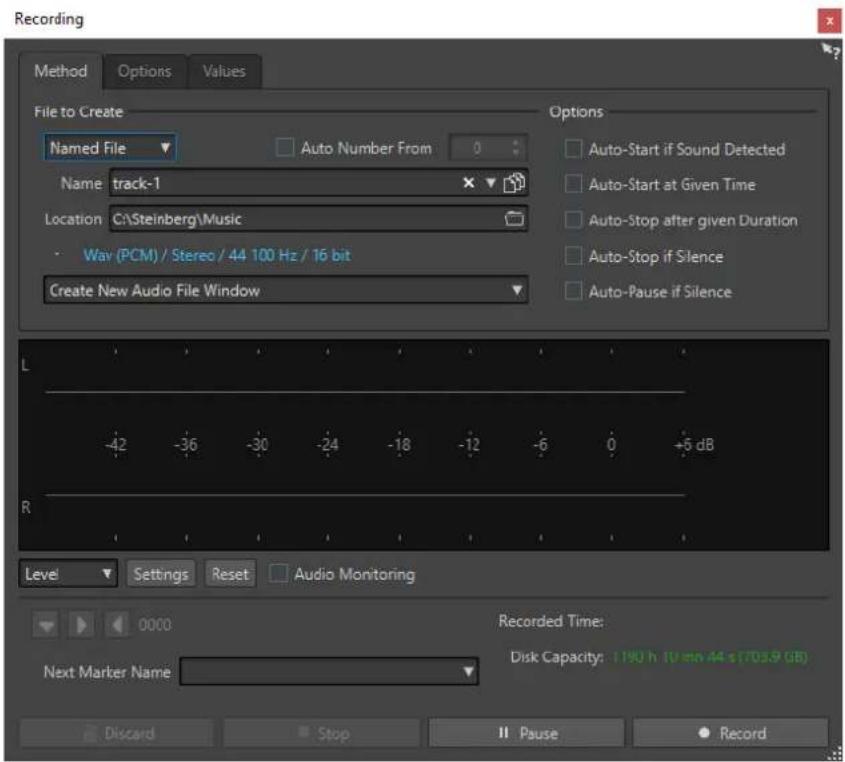845x762 pixels.
Task: Click the What's This help cursor icon
Action: pos(830,51)
